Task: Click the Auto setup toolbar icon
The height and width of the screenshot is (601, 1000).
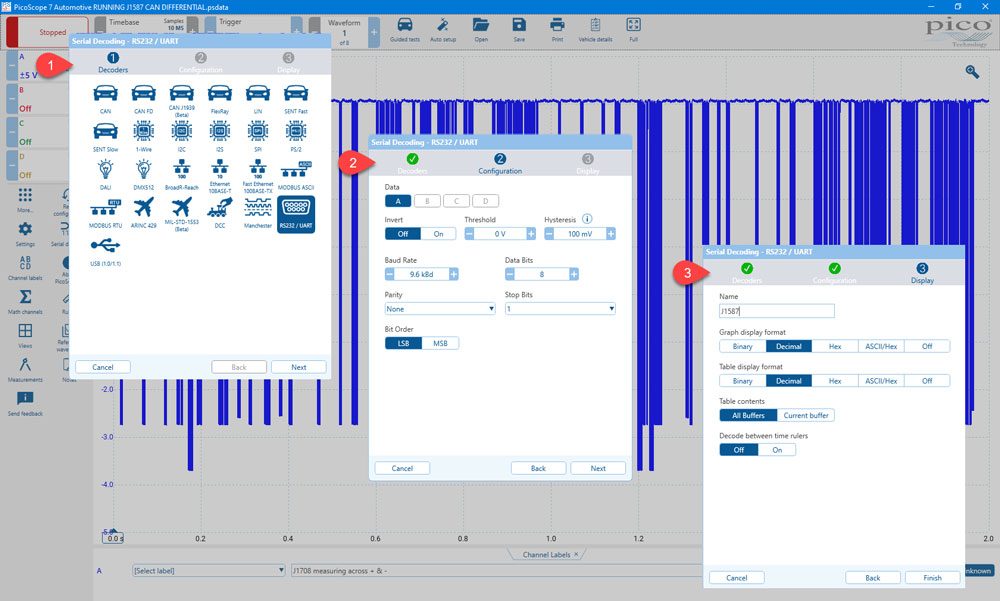Action: click(443, 29)
